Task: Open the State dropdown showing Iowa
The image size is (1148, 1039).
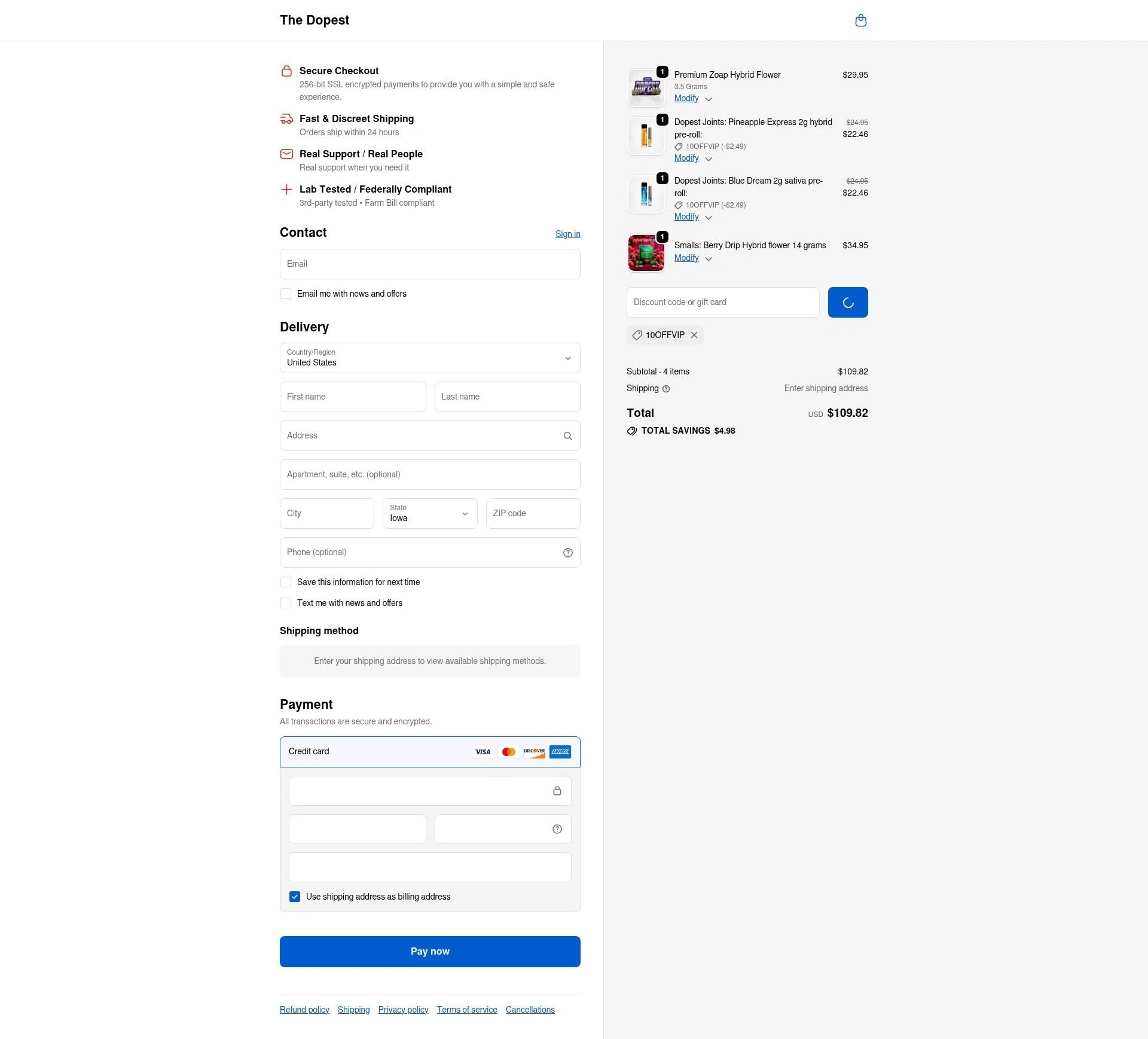Action: tap(430, 514)
